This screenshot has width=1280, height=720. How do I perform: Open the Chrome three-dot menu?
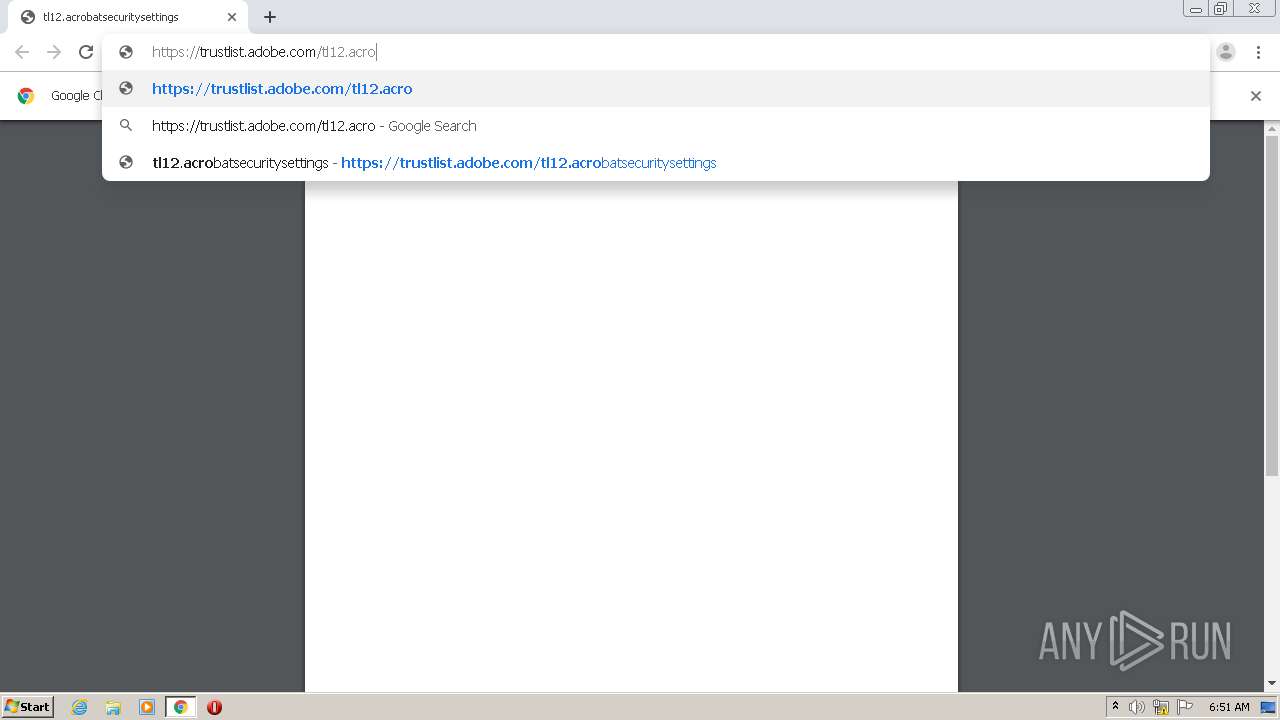pyautogui.click(x=1258, y=52)
